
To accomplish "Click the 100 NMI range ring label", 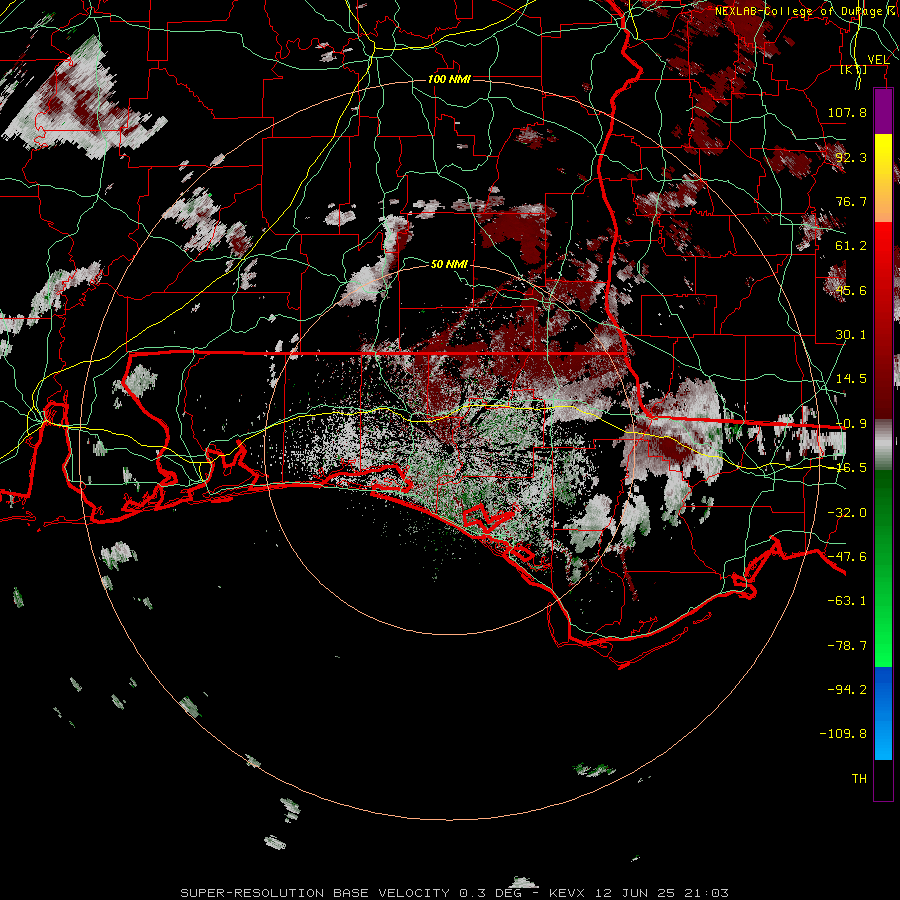I will 449,79.
